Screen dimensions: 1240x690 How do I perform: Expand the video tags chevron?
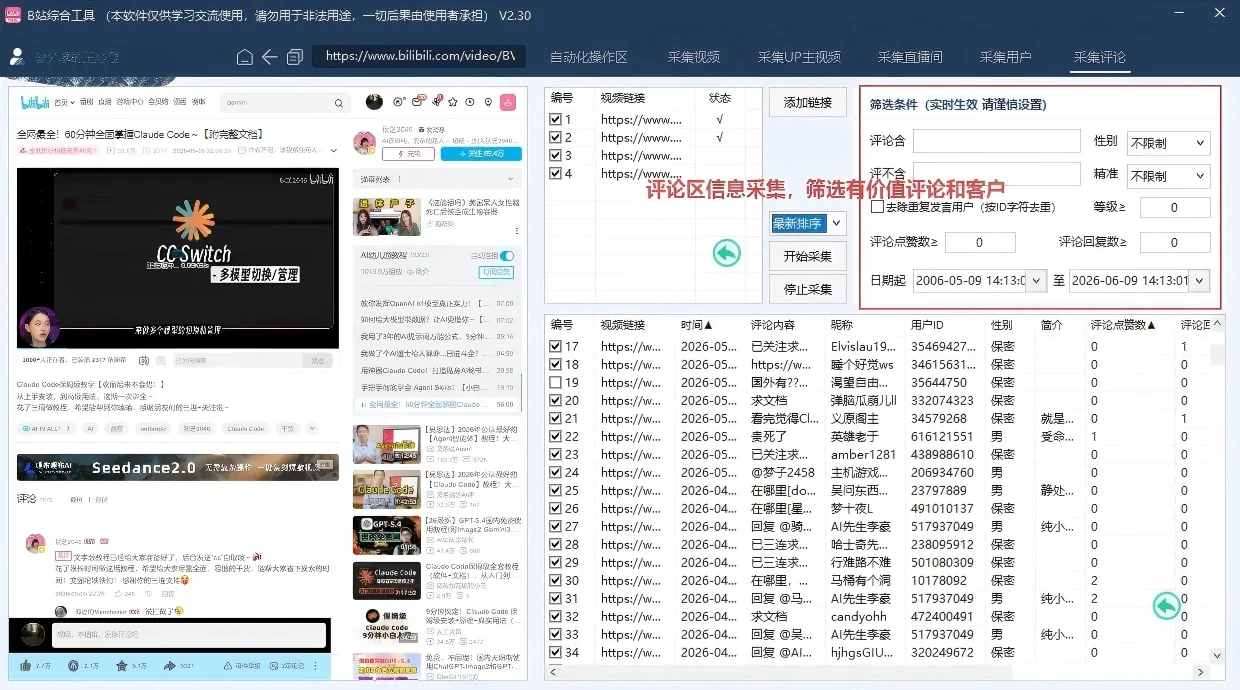click(x=312, y=428)
